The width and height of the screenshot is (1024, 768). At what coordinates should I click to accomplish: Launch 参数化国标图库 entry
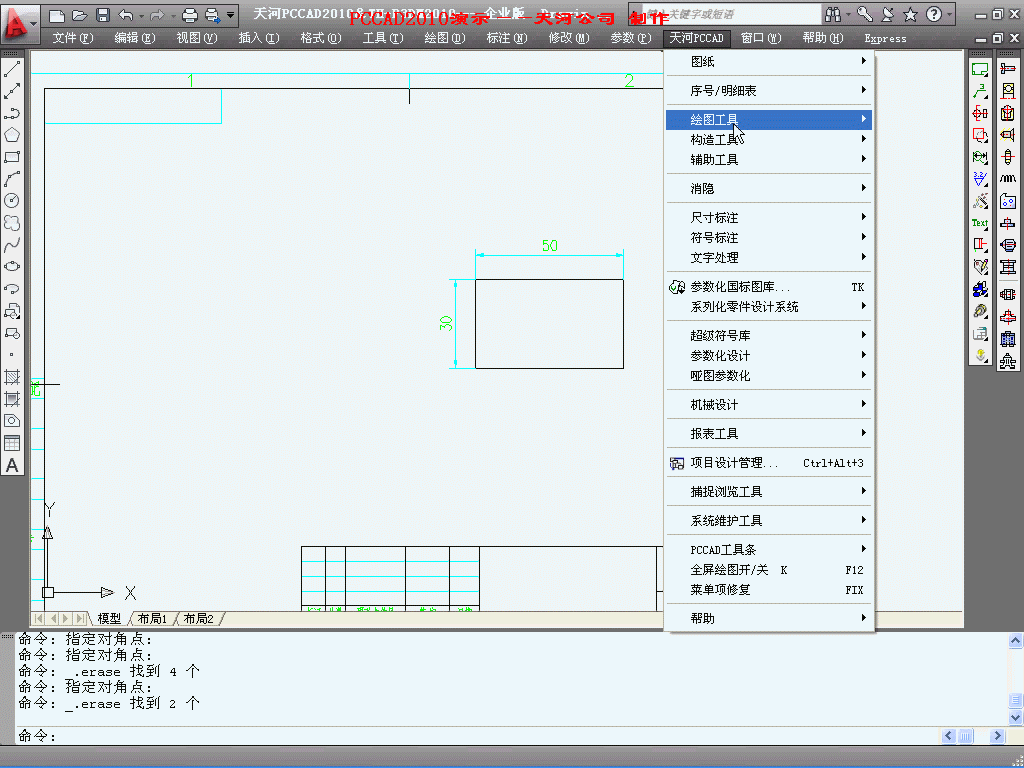(x=769, y=287)
